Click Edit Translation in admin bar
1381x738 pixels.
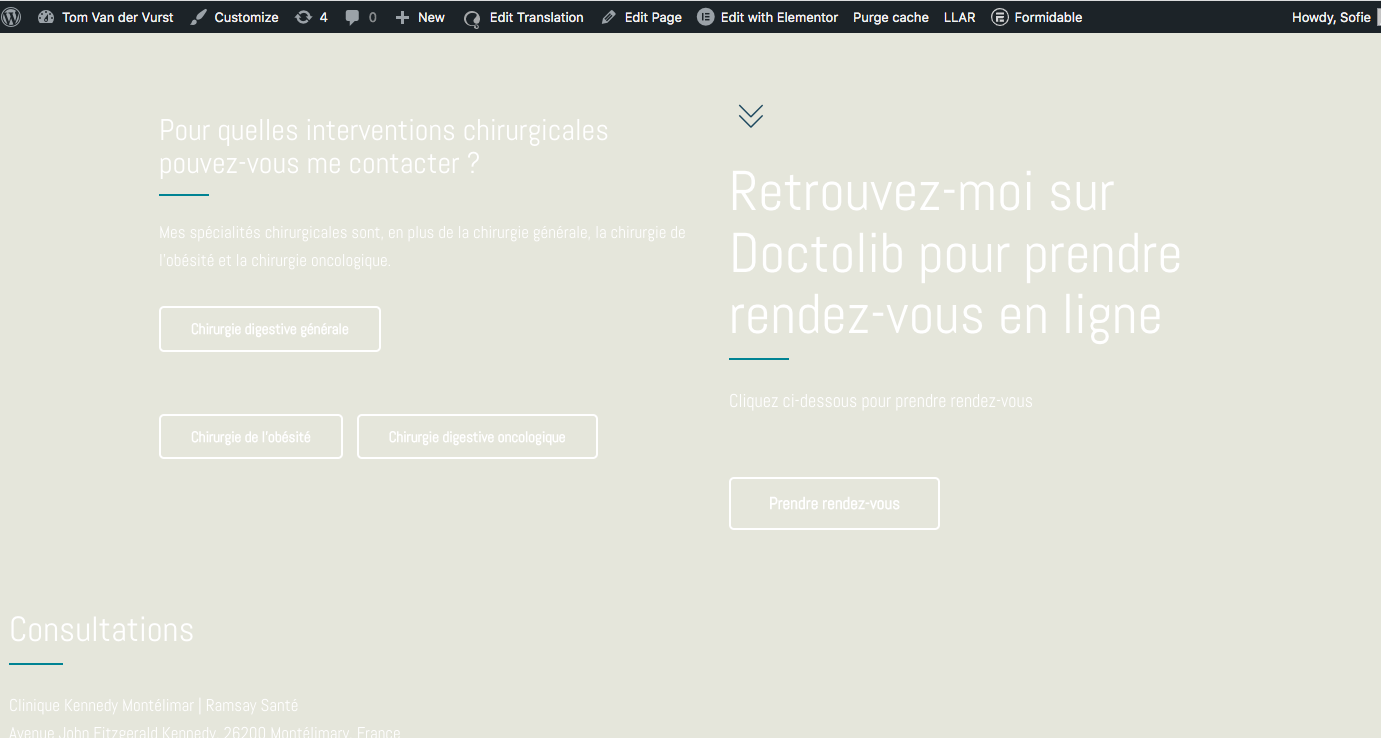click(524, 17)
